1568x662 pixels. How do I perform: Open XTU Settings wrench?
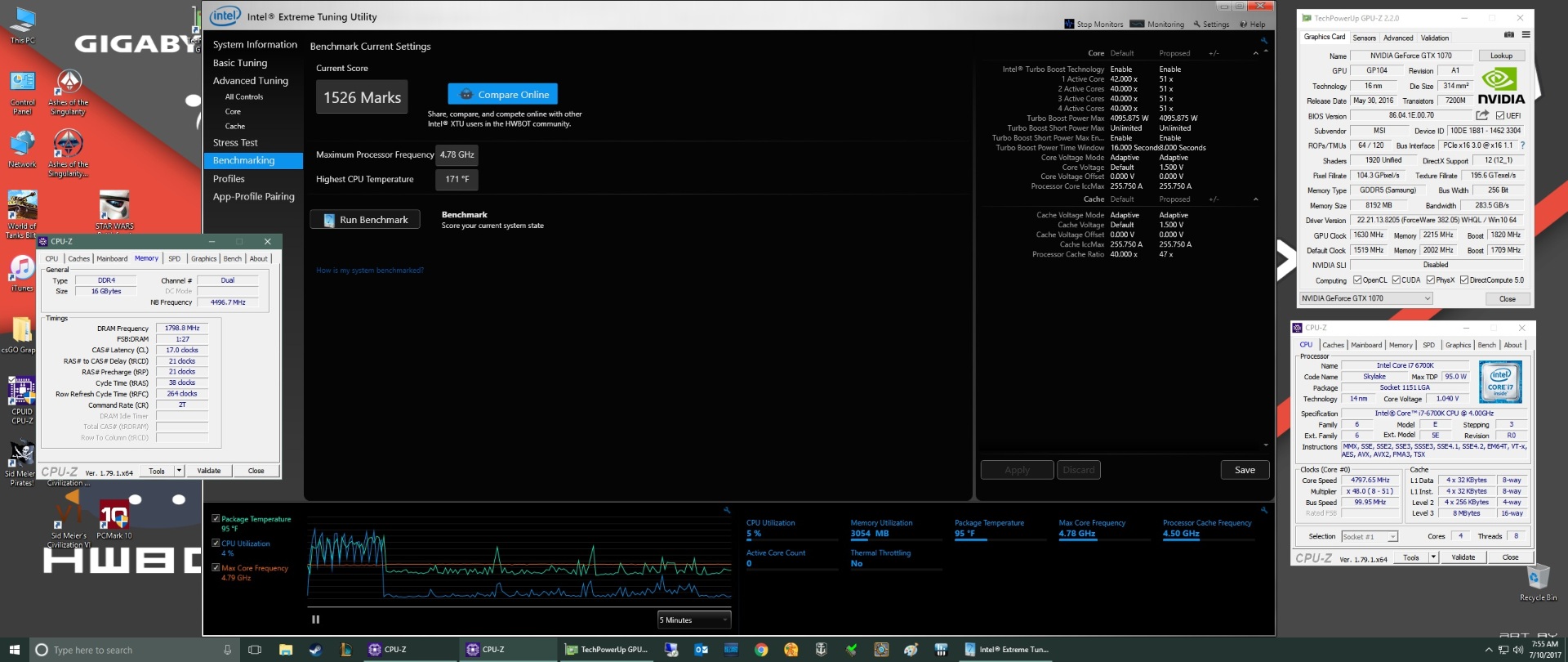(1211, 24)
